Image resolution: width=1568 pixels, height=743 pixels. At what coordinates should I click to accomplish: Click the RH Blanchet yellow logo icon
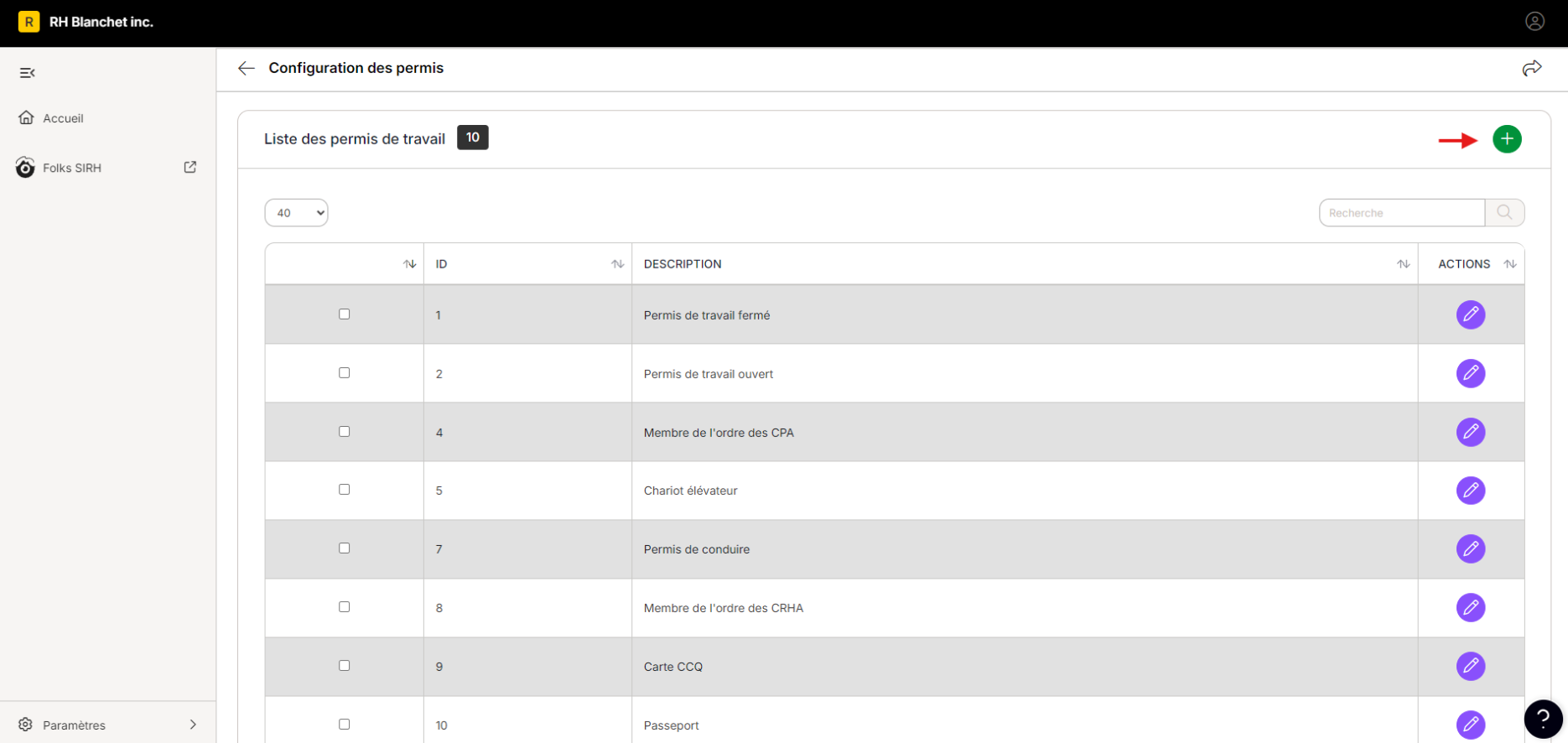click(29, 22)
